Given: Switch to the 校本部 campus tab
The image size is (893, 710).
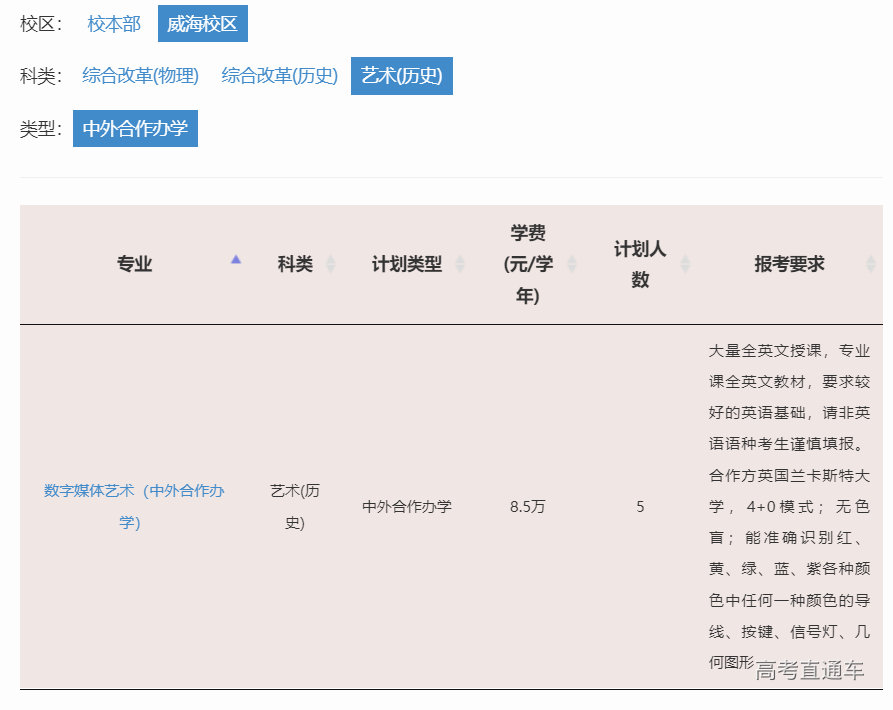Looking at the screenshot, I should click(x=112, y=24).
